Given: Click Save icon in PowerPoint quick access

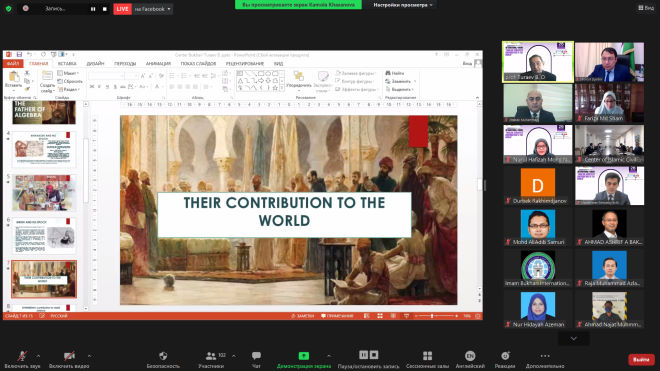Looking at the screenshot, I should (x=19, y=55).
